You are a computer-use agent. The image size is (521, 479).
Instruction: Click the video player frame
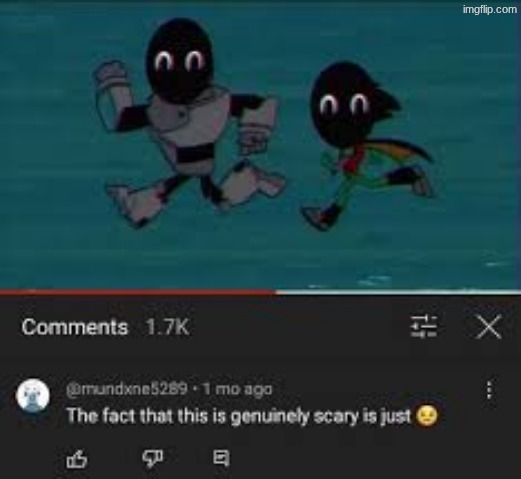260,145
